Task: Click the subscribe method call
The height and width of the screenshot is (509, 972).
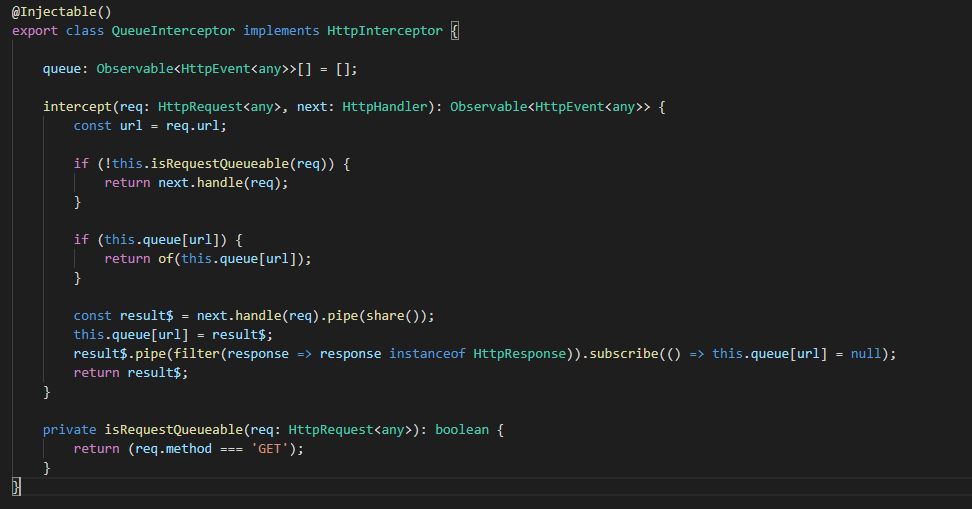Action: pos(624,353)
